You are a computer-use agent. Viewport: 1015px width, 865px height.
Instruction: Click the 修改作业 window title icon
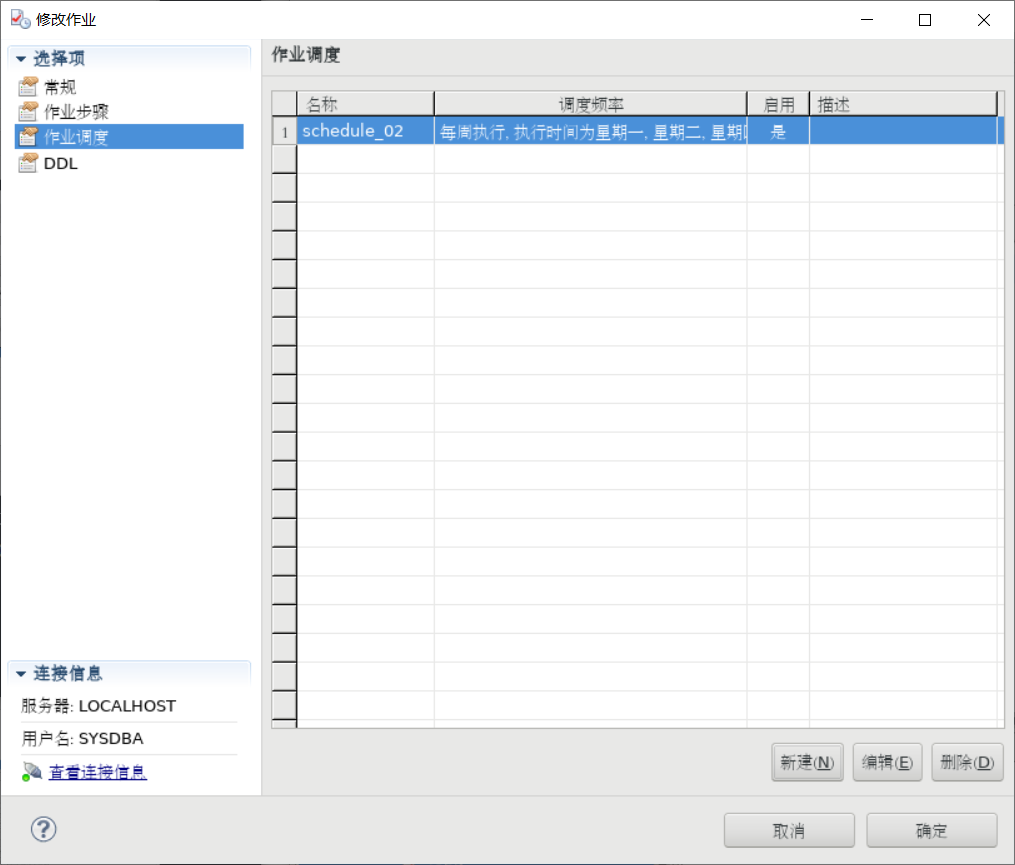[x=20, y=19]
